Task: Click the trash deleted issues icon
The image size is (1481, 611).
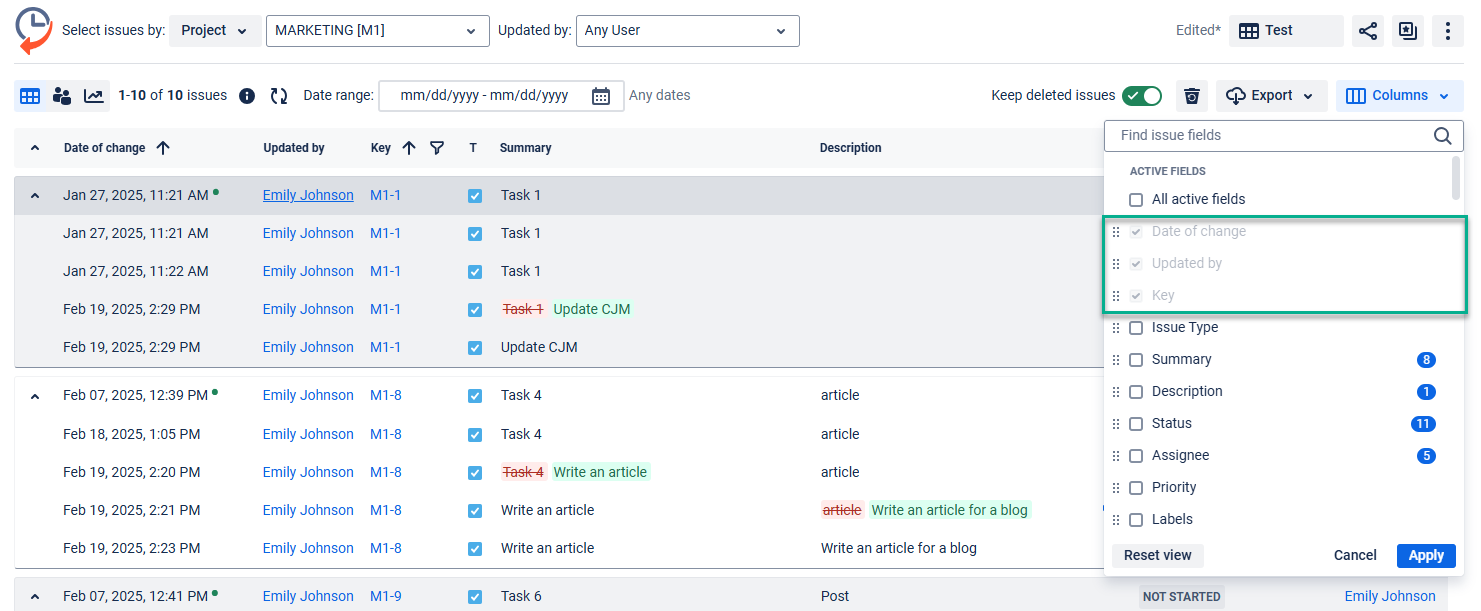Action: [x=1191, y=96]
